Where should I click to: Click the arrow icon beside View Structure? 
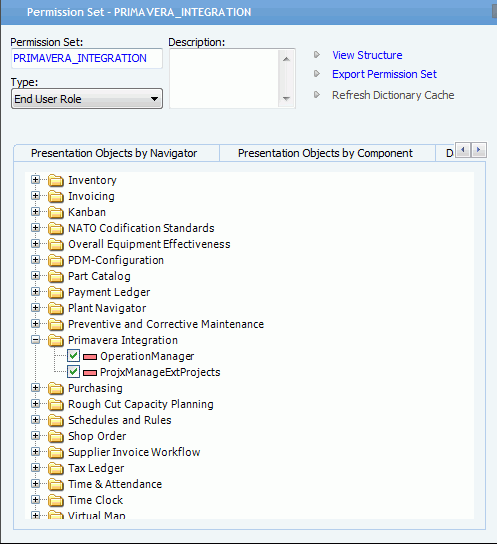pos(317,55)
